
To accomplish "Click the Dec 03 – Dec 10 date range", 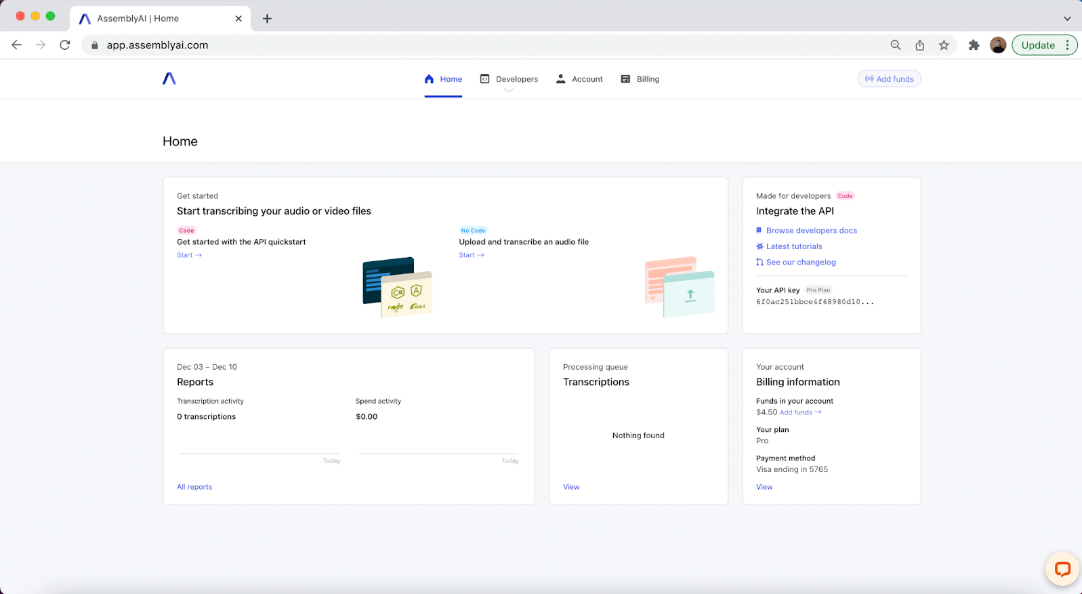I will [207, 367].
